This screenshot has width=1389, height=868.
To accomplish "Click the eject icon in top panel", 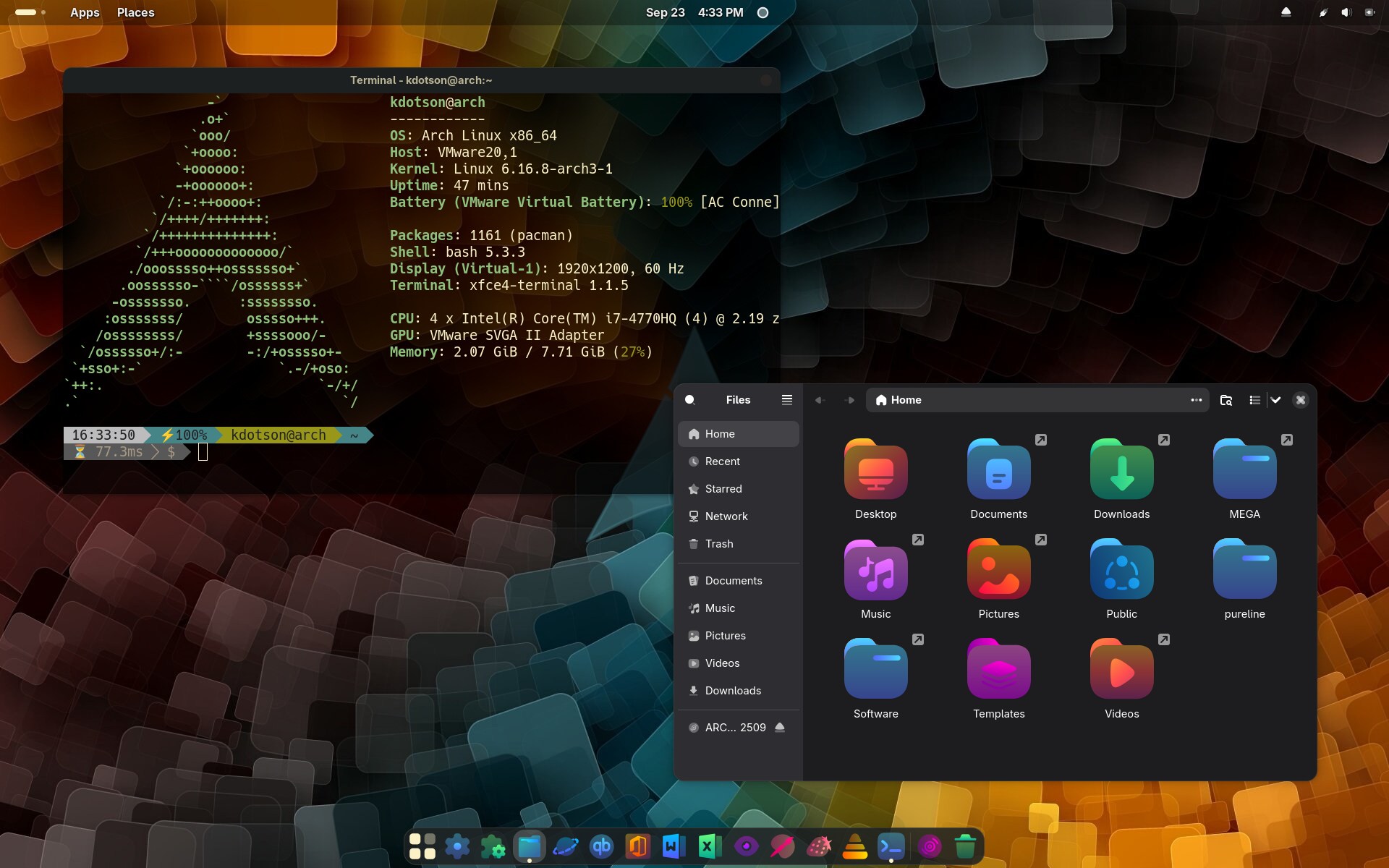I will (1286, 12).
